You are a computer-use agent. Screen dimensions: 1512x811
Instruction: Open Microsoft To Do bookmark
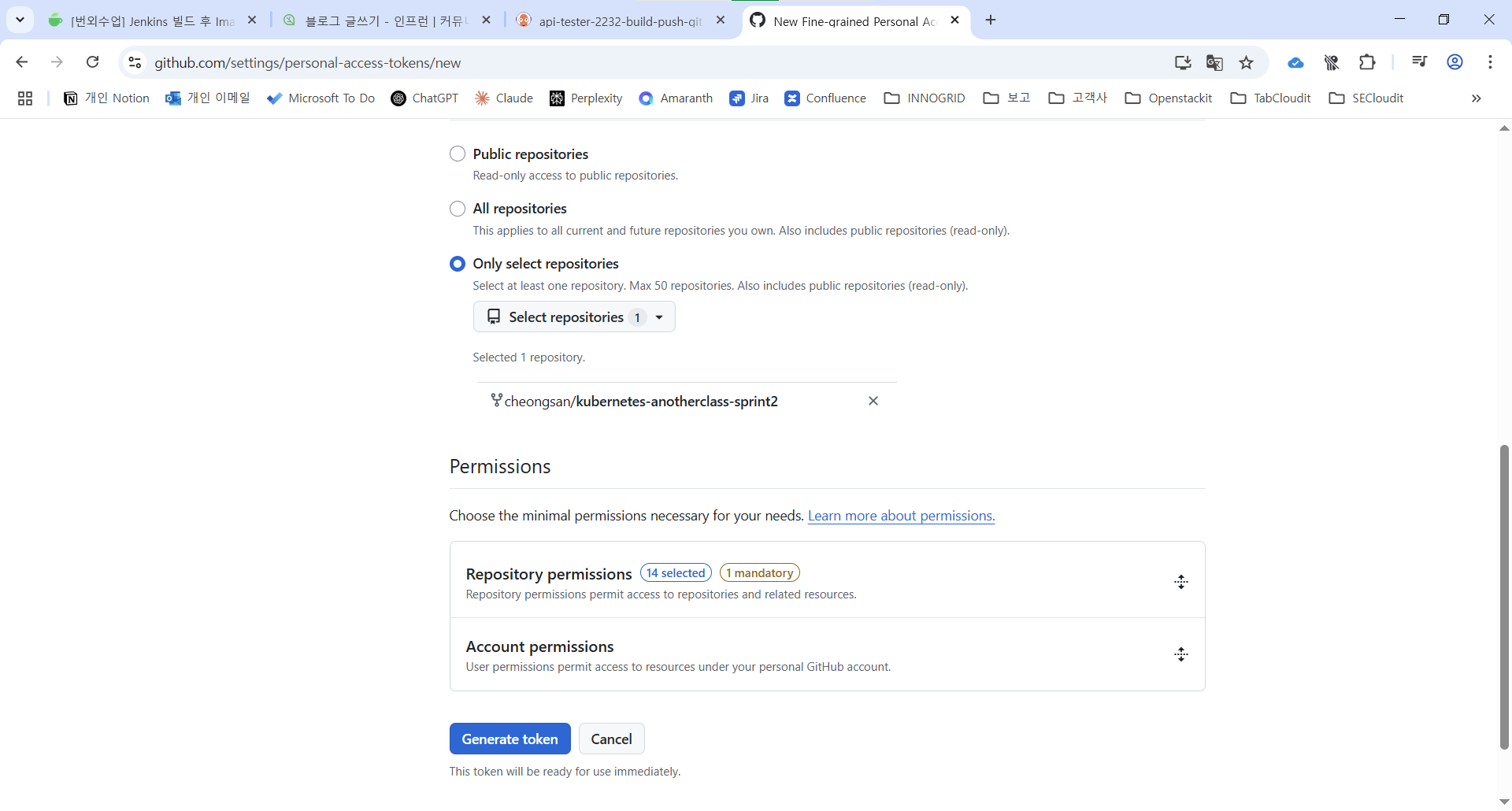[x=321, y=98]
